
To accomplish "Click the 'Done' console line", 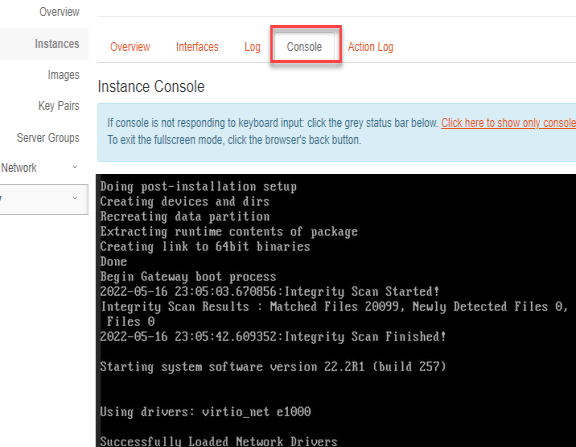I will pos(114,262).
